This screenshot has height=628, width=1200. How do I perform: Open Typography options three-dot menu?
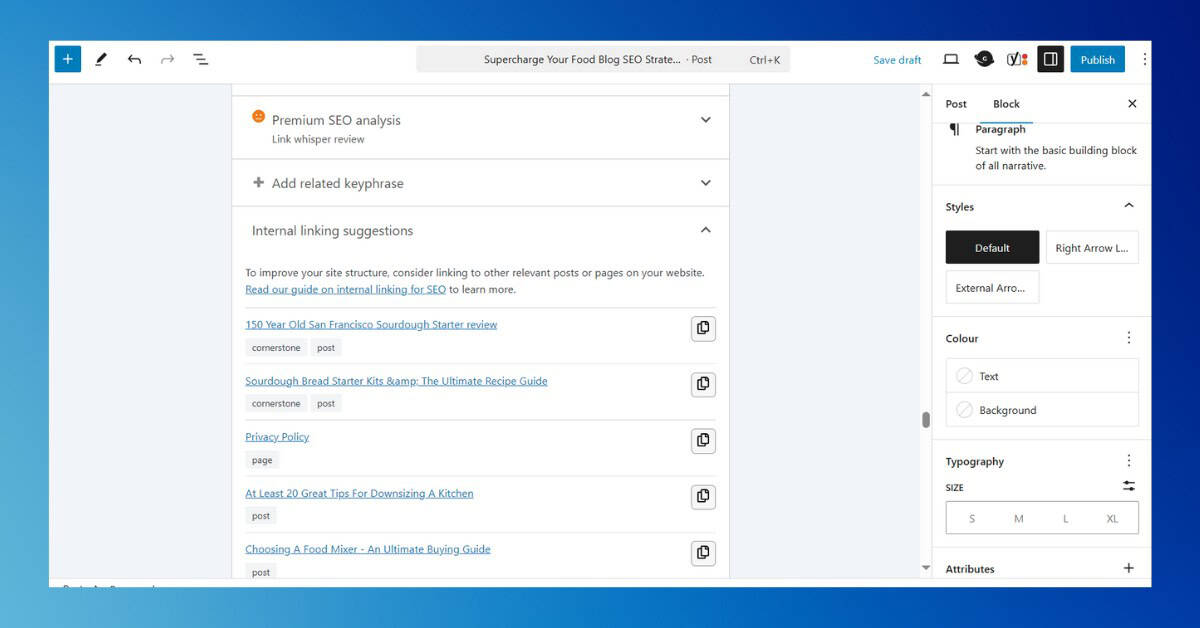[1129, 461]
